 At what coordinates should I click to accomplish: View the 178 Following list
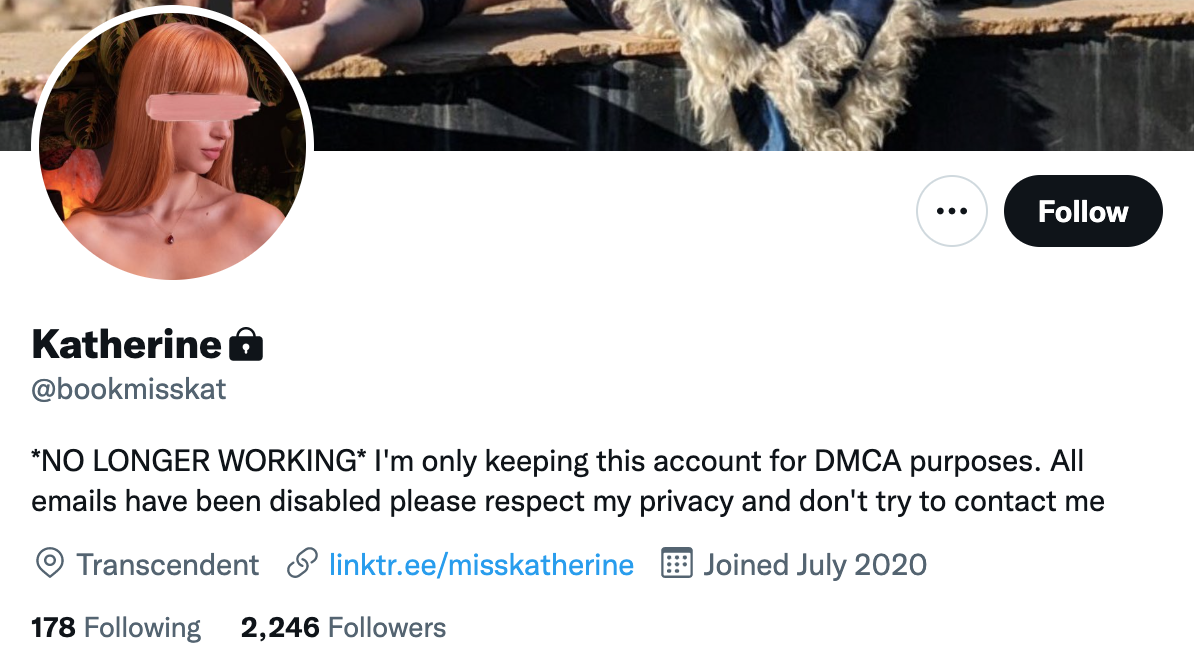tap(116, 628)
